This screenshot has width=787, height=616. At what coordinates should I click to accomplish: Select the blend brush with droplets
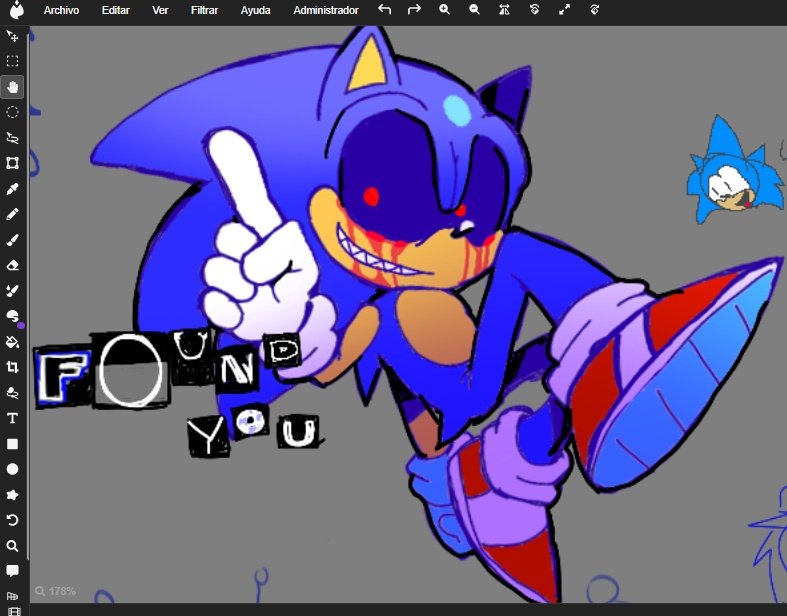click(x=13, y=291)
